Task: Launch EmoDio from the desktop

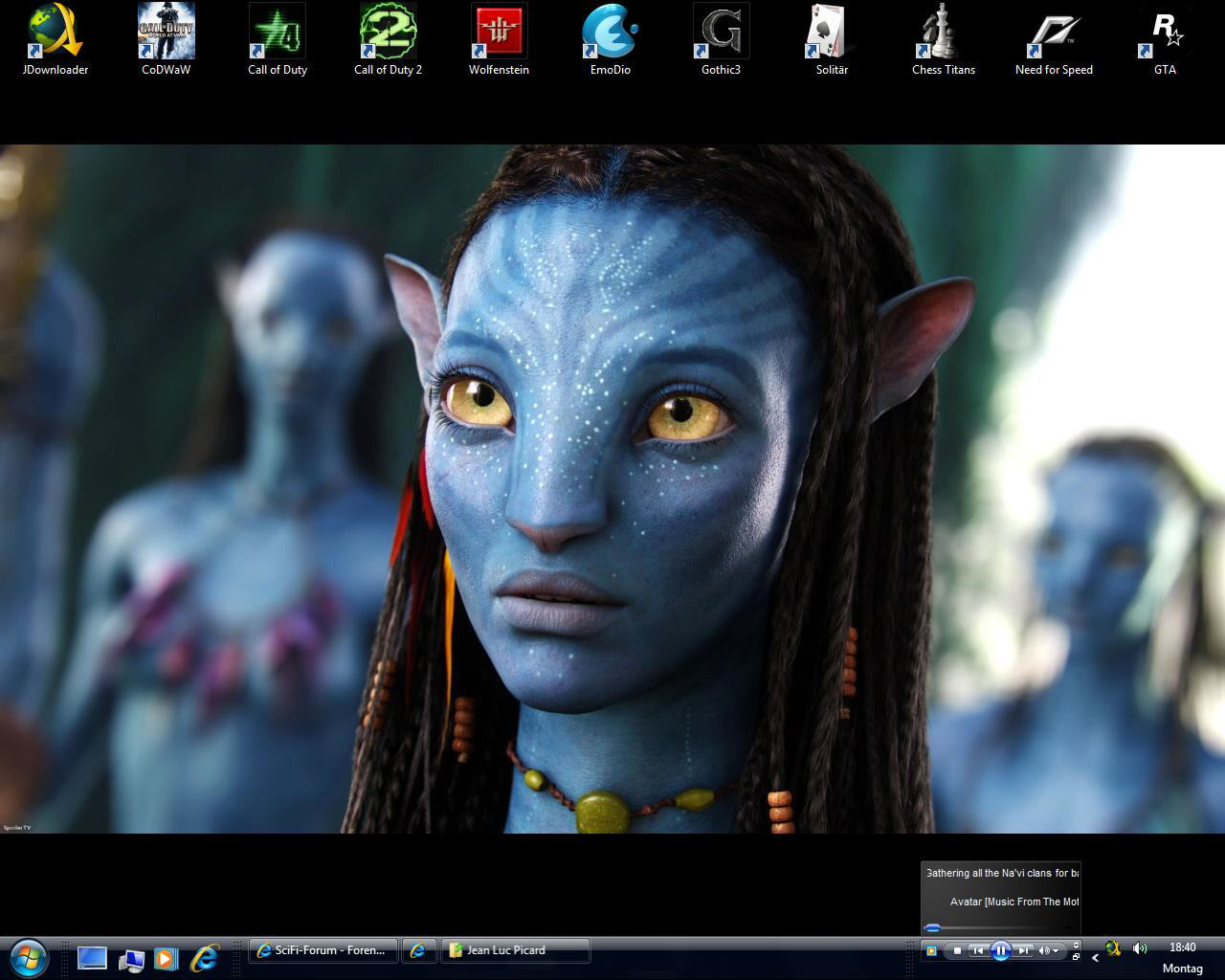Action: click(x=610, y=33)
